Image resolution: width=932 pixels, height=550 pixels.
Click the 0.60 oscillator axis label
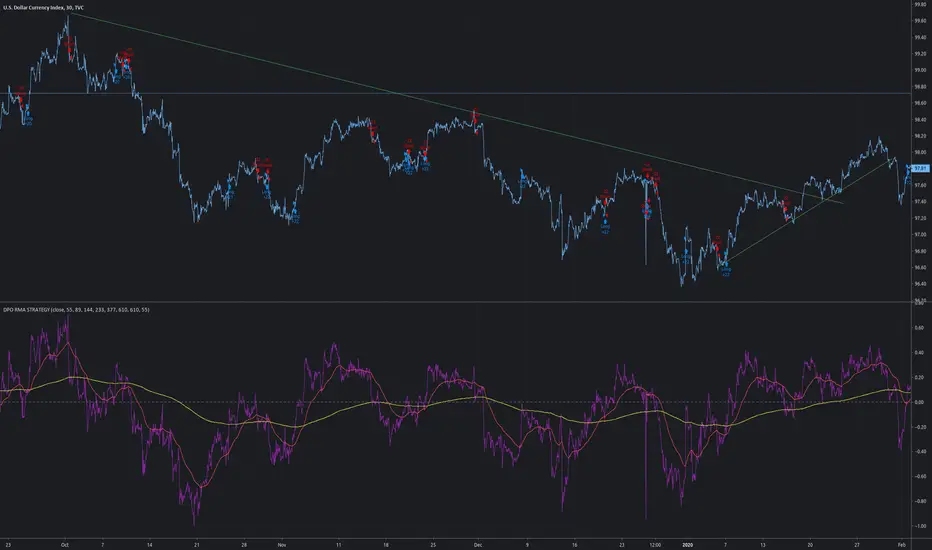click(x=920, y=328)
